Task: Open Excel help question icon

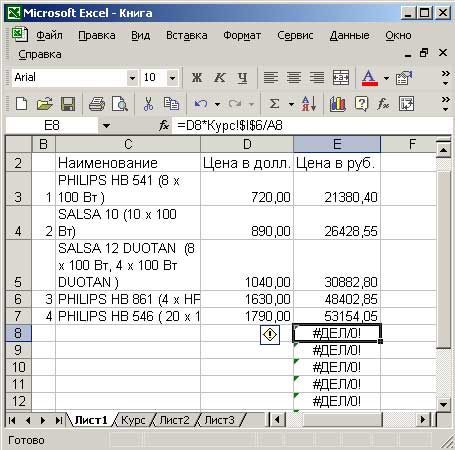Action: pos(361,104)
